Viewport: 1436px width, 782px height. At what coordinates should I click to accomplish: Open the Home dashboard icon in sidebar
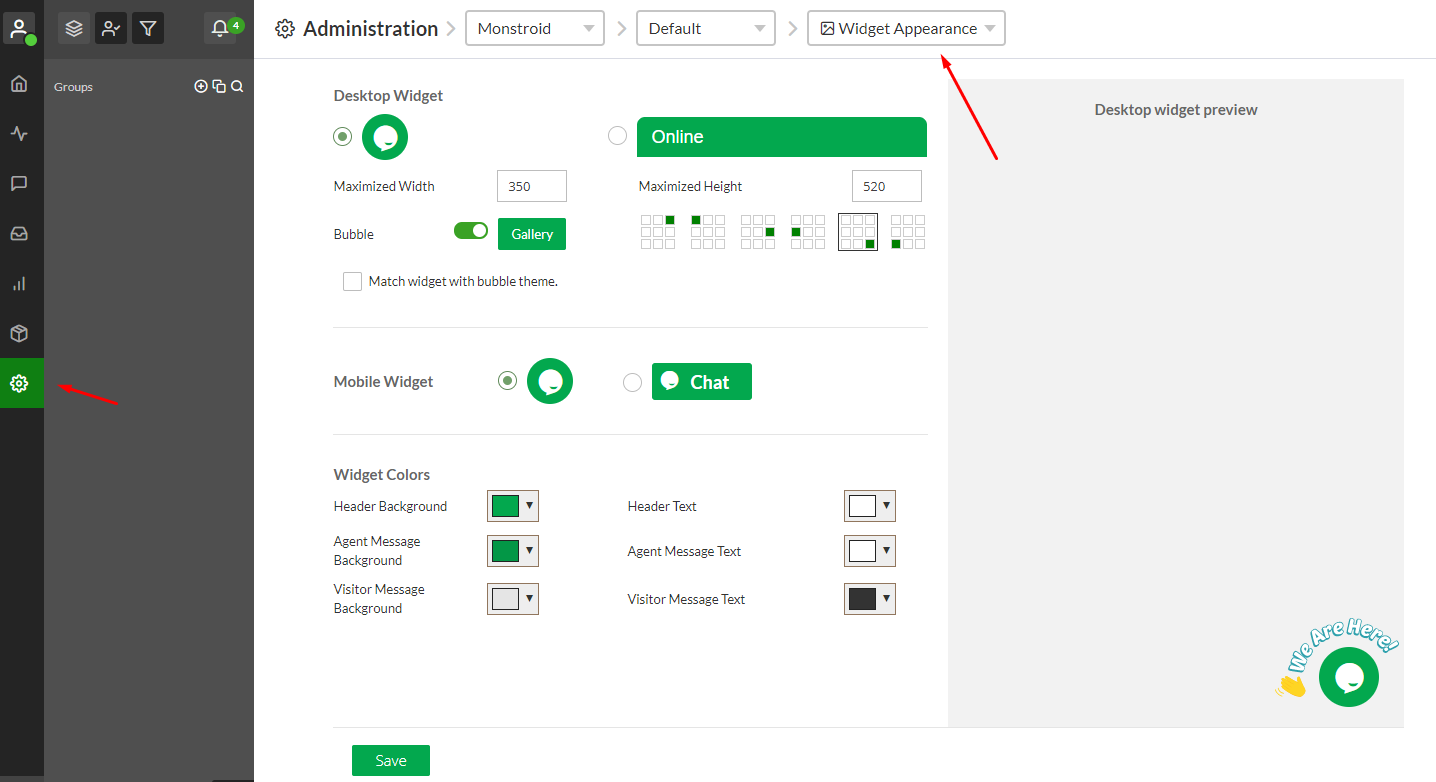(19, 84)
